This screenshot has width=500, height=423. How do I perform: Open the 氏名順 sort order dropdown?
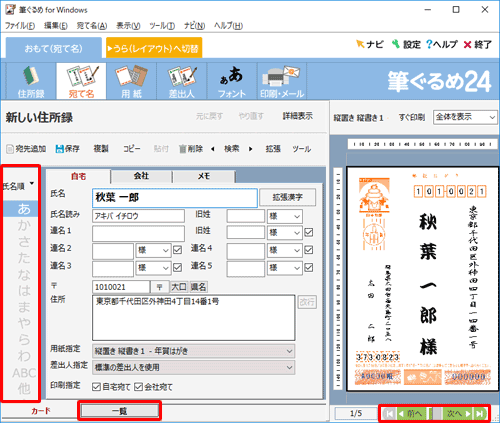tap(18, 186)
